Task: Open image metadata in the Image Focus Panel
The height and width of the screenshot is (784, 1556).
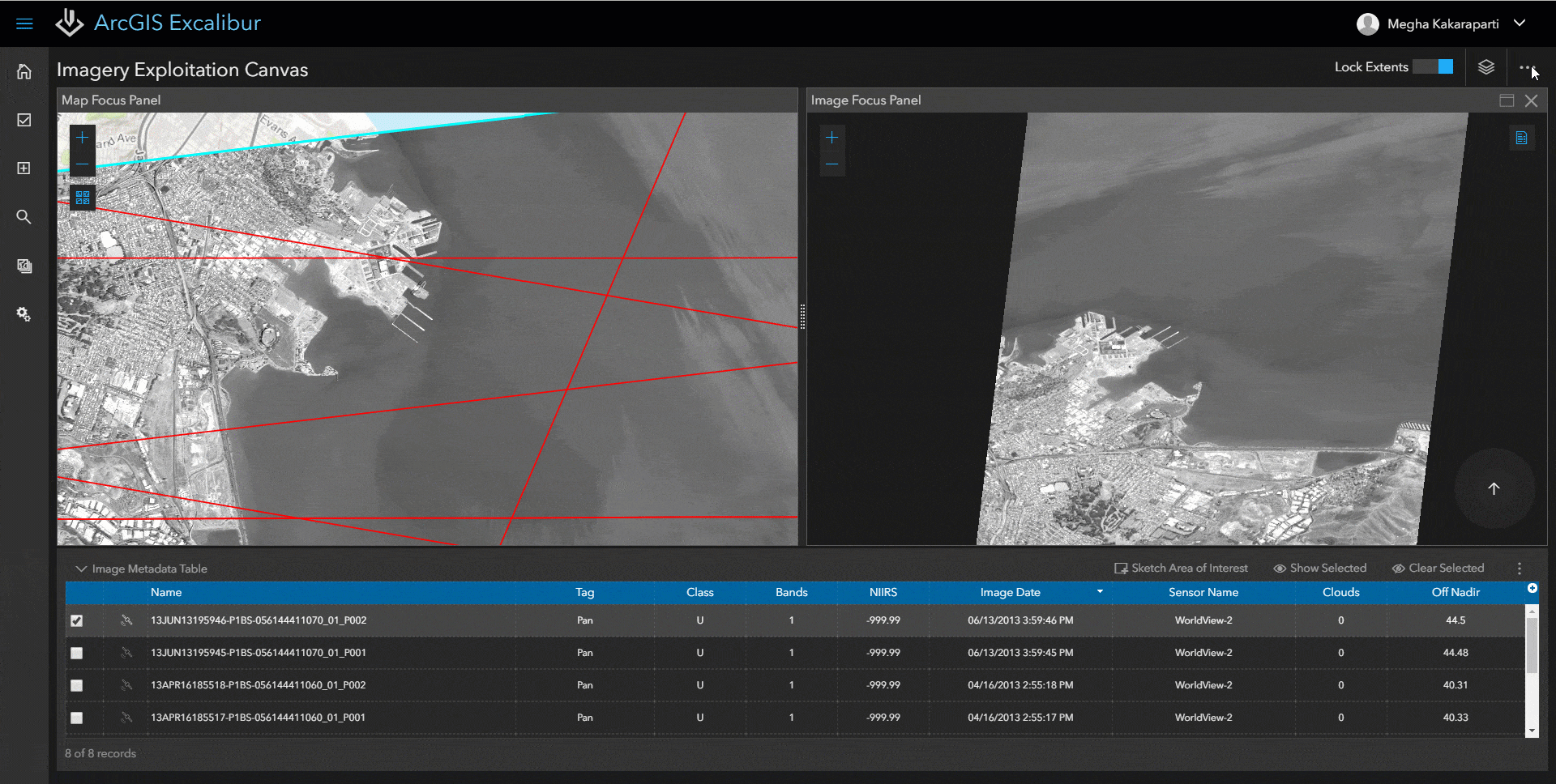Action: (1522, 138)
